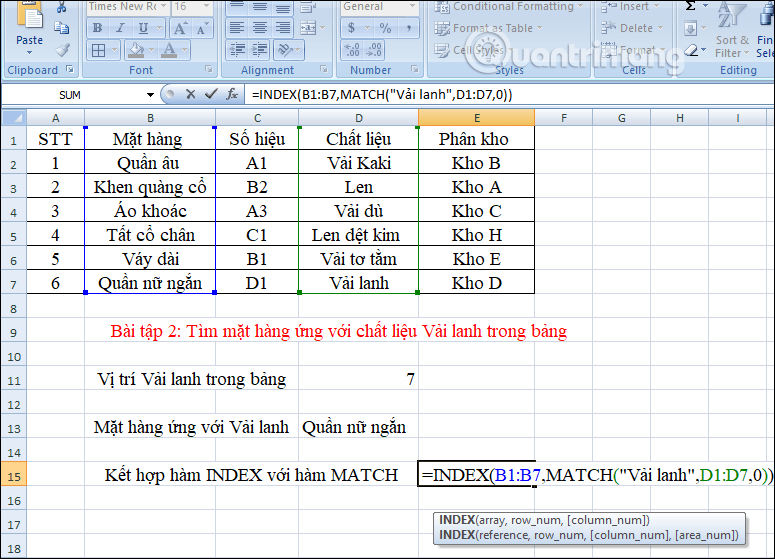Screen dimensions: 775x559
Task: Toggle Bold formatting
Action: click(97, 28)
